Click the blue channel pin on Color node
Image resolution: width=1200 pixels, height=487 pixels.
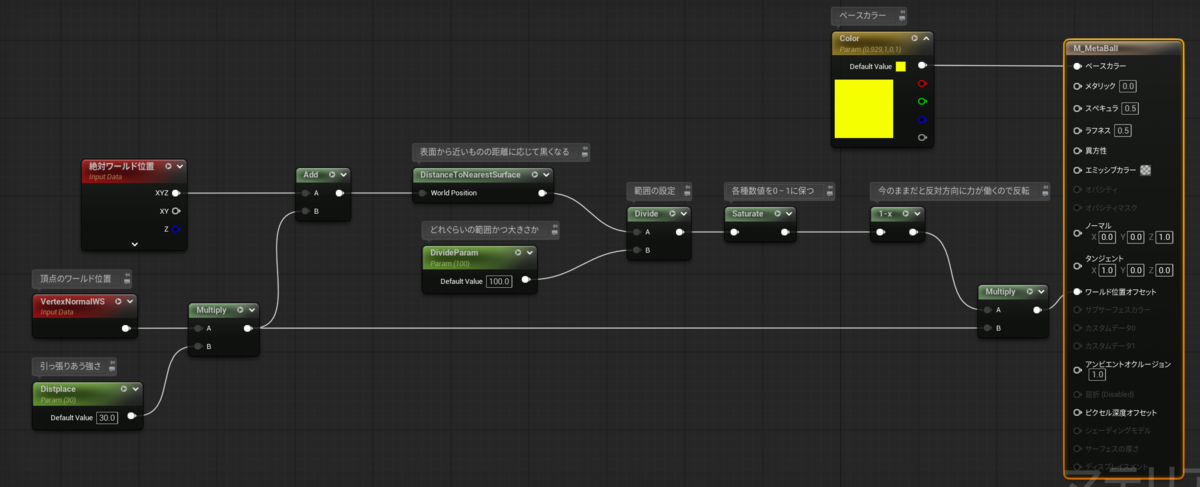922,119
